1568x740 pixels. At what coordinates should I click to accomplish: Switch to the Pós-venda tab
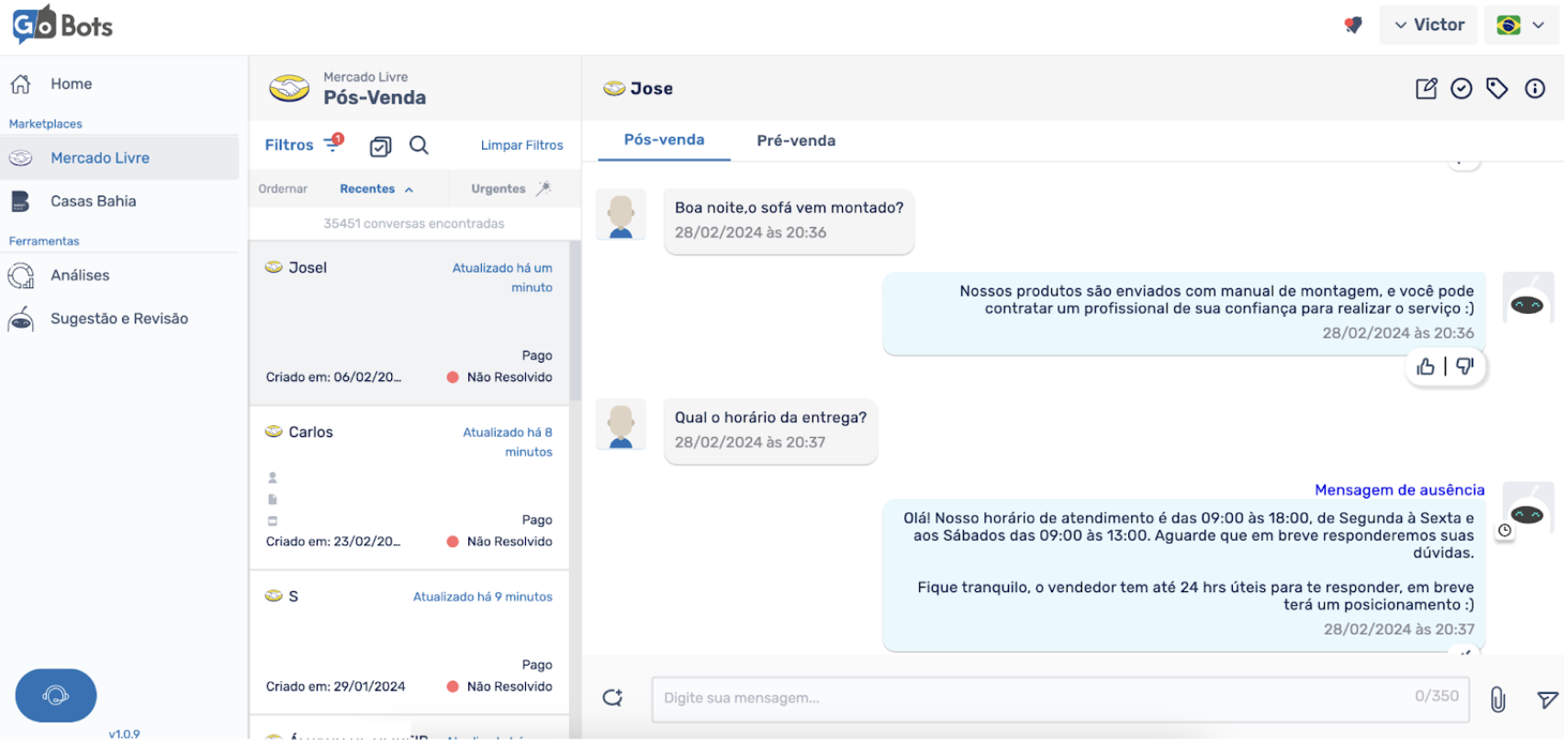tap(664, 140)
